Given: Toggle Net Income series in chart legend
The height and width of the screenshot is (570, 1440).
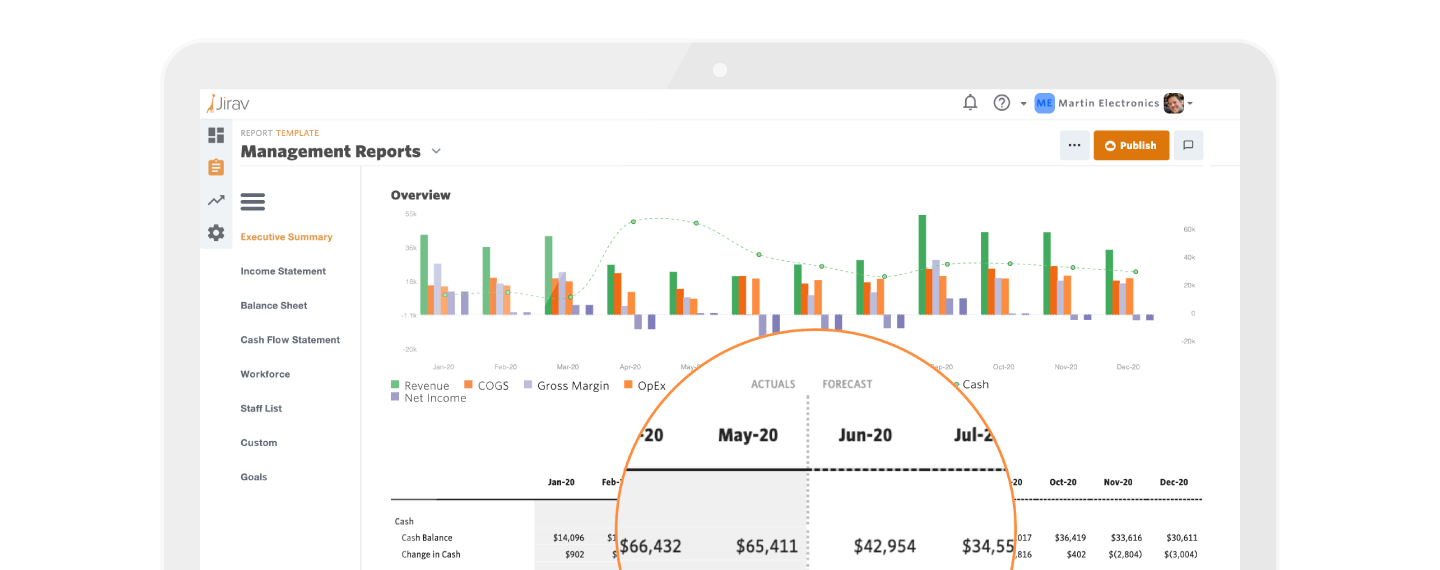Looking at the screenshot, I should 428,398.
